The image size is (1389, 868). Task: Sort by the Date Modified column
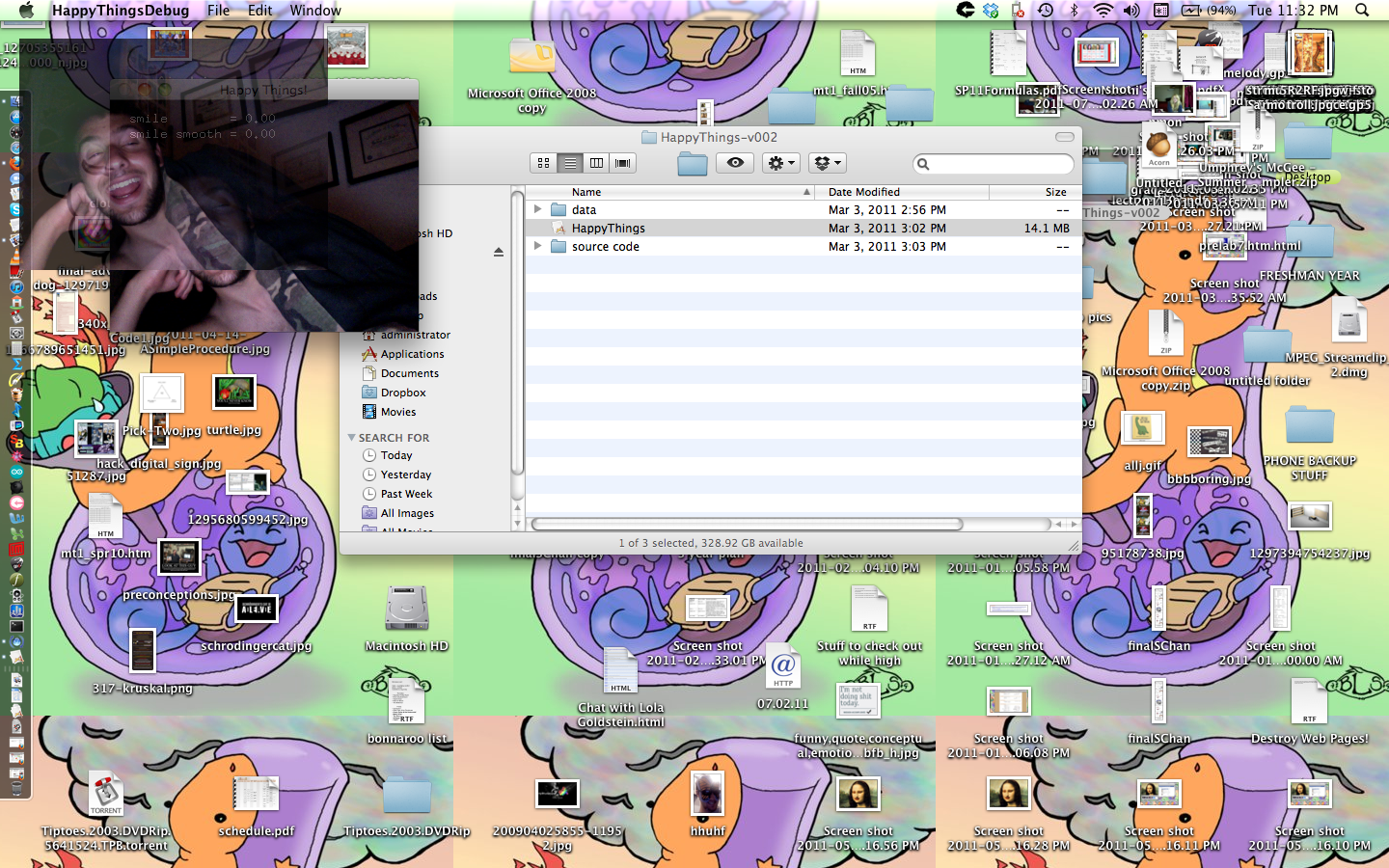(902, 192)
